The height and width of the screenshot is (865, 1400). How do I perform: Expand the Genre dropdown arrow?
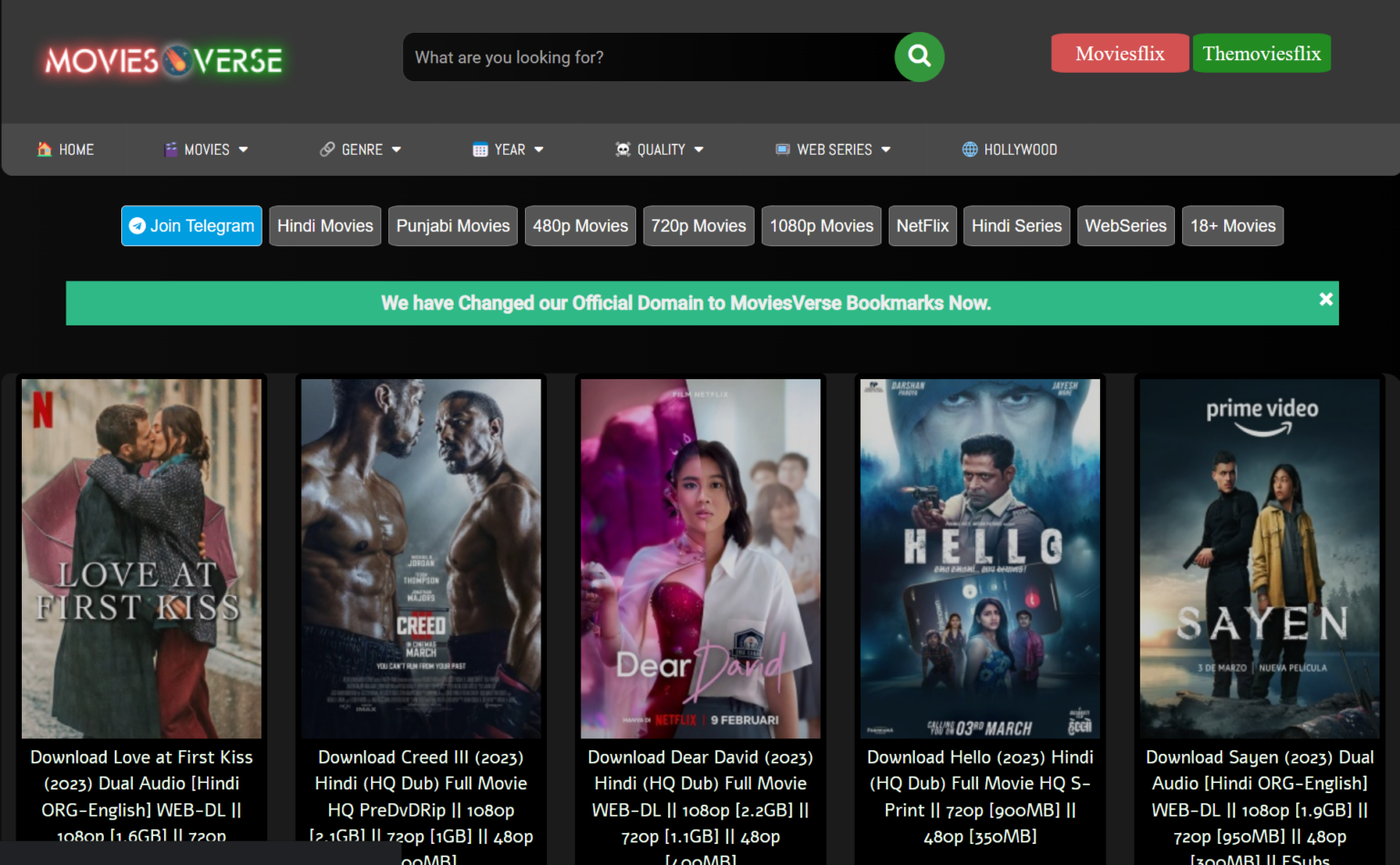click(396, 149)
